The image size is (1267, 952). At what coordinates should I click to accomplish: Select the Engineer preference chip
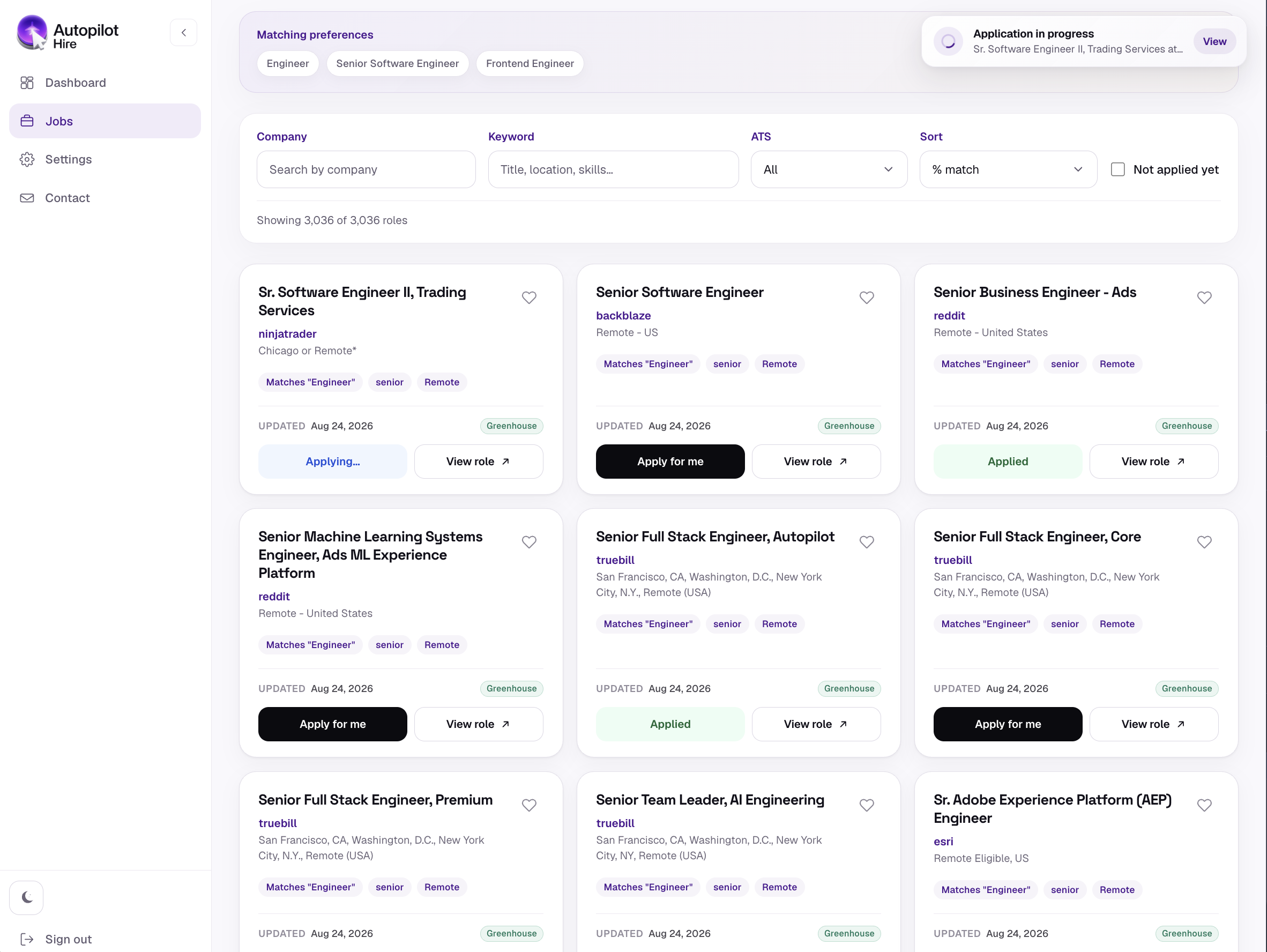pyautogui.click(x=287, y=64)
